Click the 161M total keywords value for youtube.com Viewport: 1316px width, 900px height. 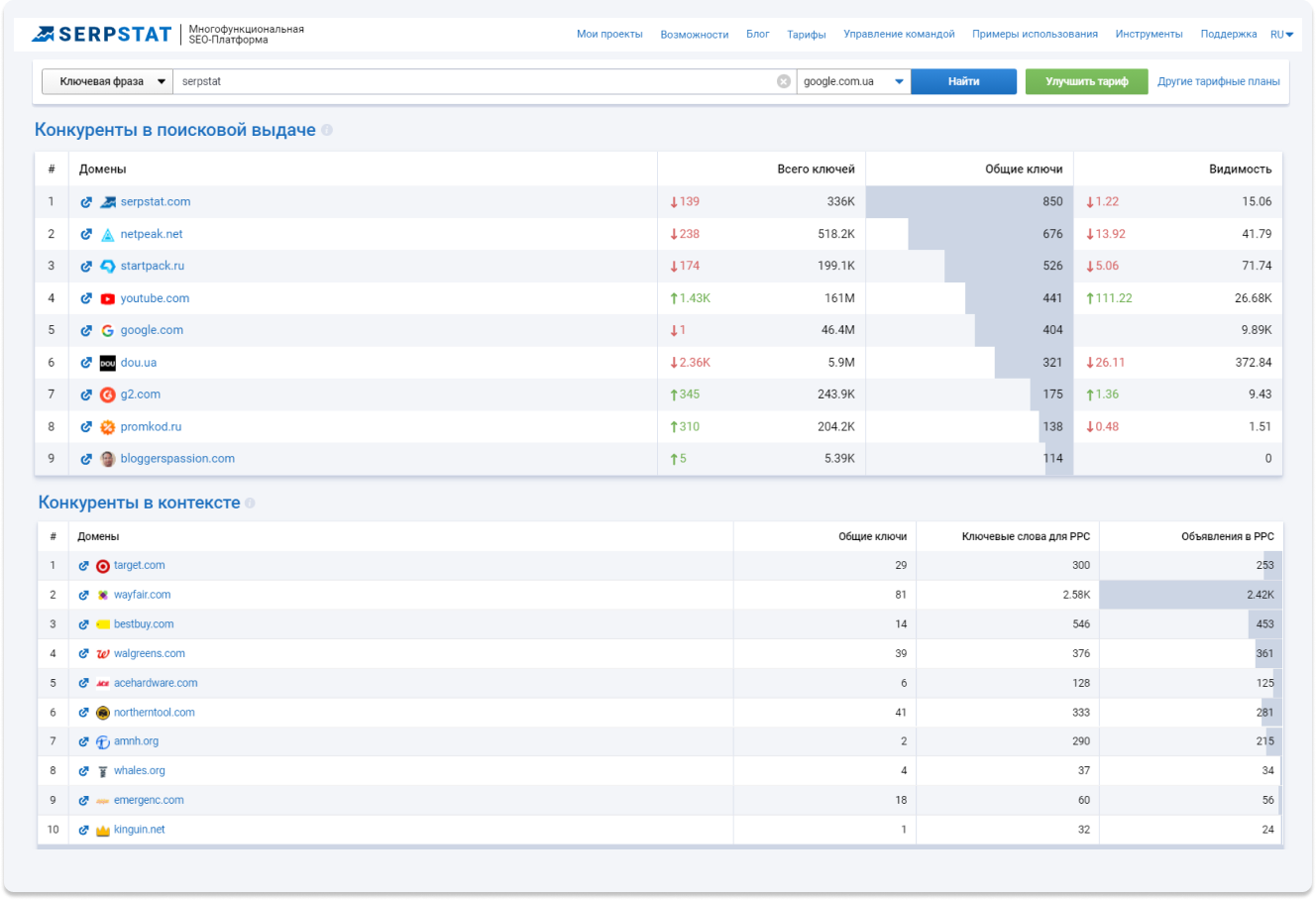(839, 298)
